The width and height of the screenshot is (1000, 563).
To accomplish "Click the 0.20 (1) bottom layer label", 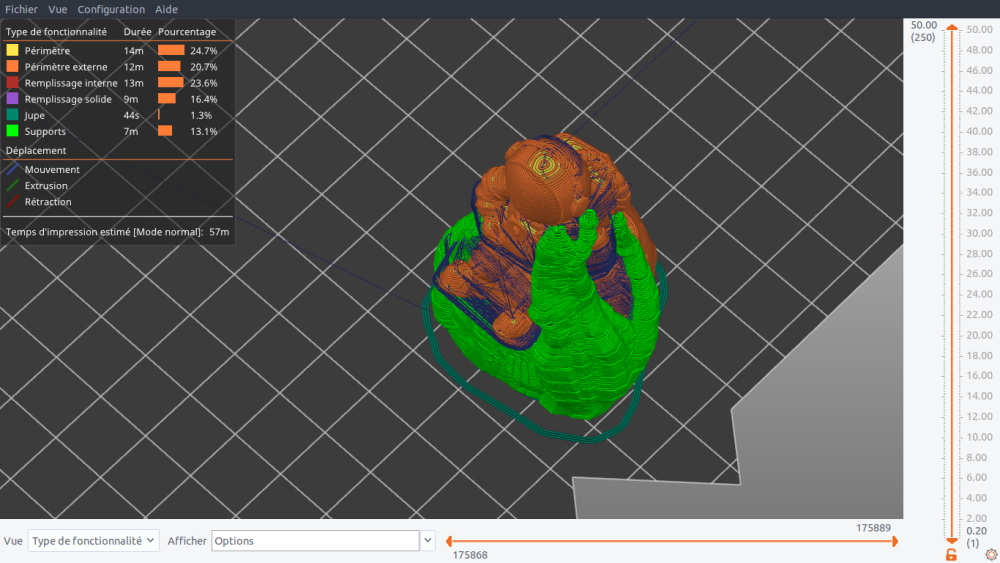I will tap(976, 537).
